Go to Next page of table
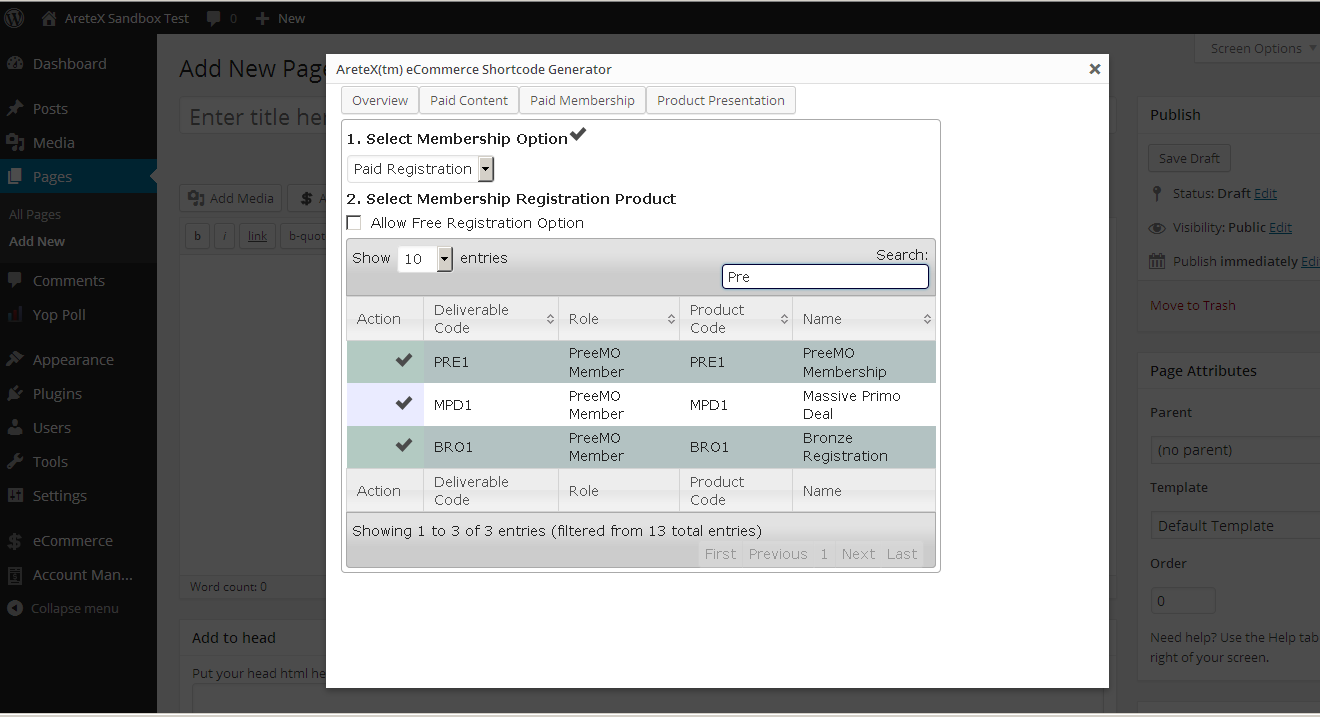The image size is (1320, 717). click(x=858, y=554)
